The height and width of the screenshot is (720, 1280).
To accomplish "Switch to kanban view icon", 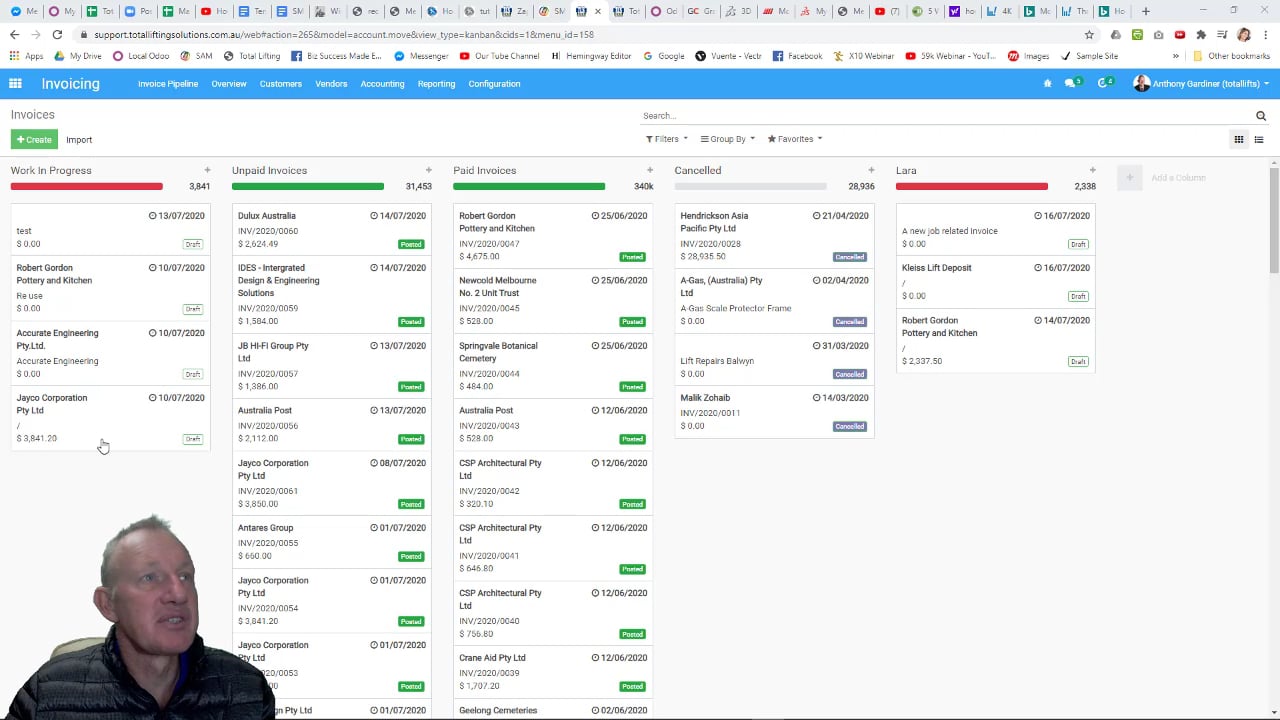I will click(1238, 139).
